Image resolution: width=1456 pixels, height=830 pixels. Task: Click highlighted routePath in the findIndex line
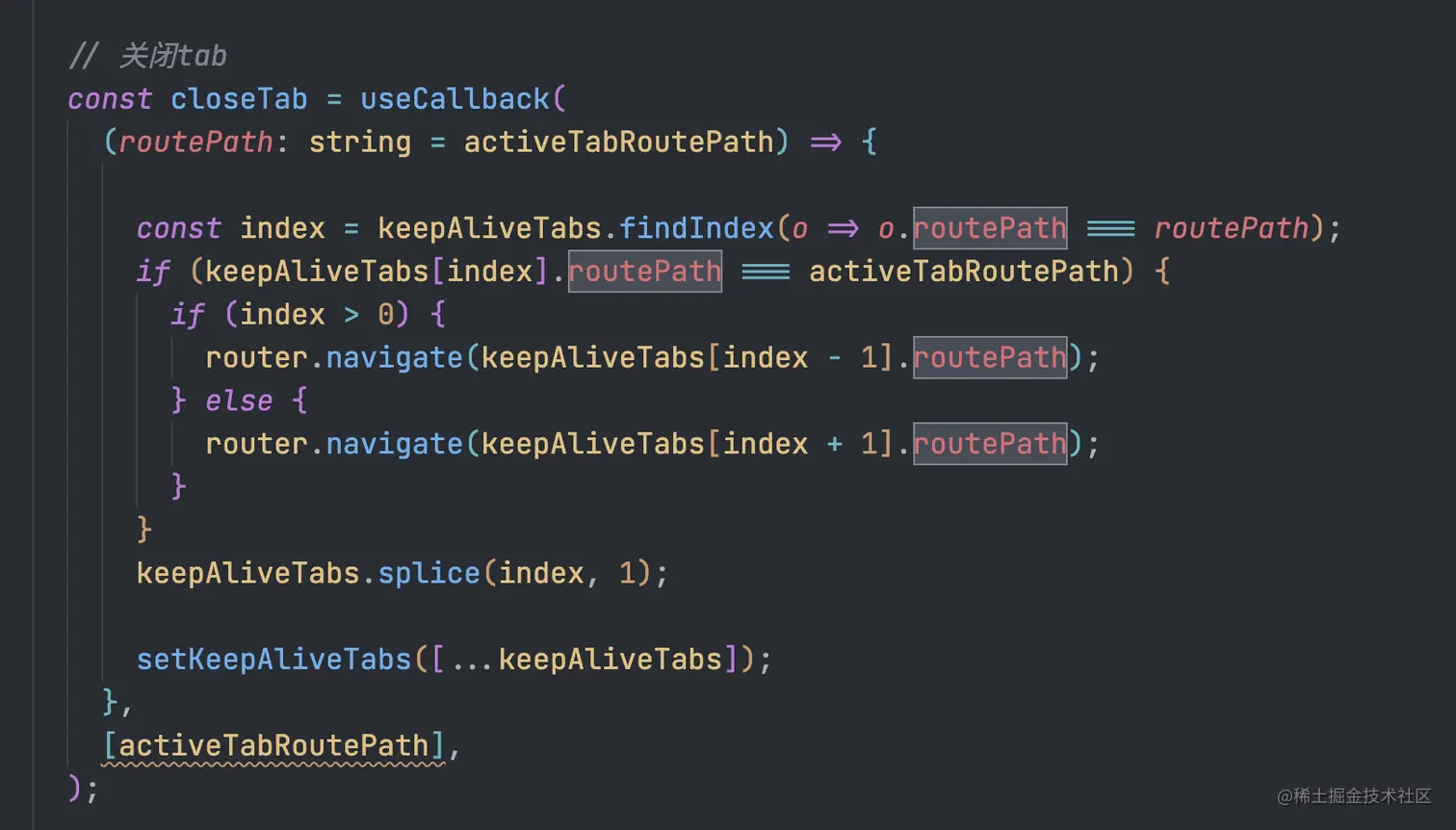pos(990,228)
